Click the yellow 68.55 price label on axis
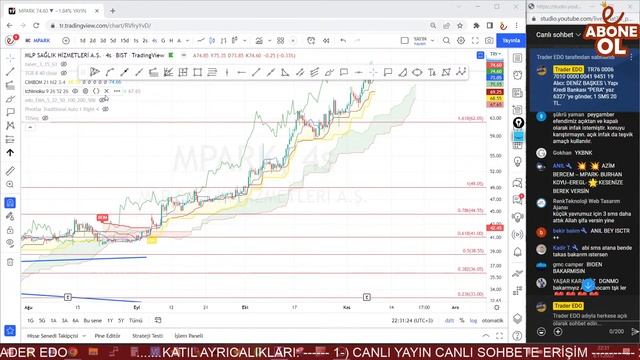Viewport: 640px width, 360px height. point(495,98)
